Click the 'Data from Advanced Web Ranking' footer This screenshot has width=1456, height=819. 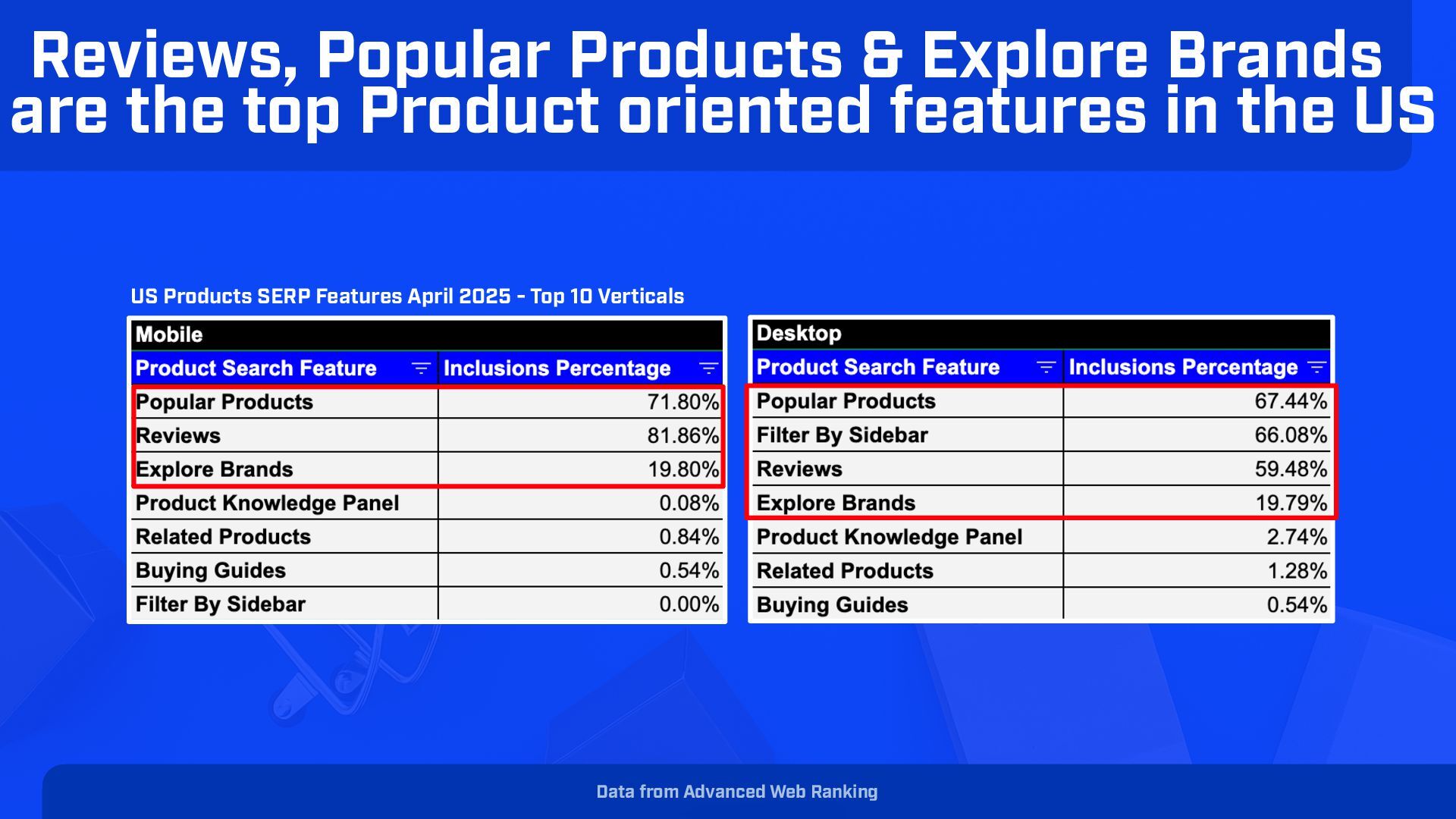(736, 792)
